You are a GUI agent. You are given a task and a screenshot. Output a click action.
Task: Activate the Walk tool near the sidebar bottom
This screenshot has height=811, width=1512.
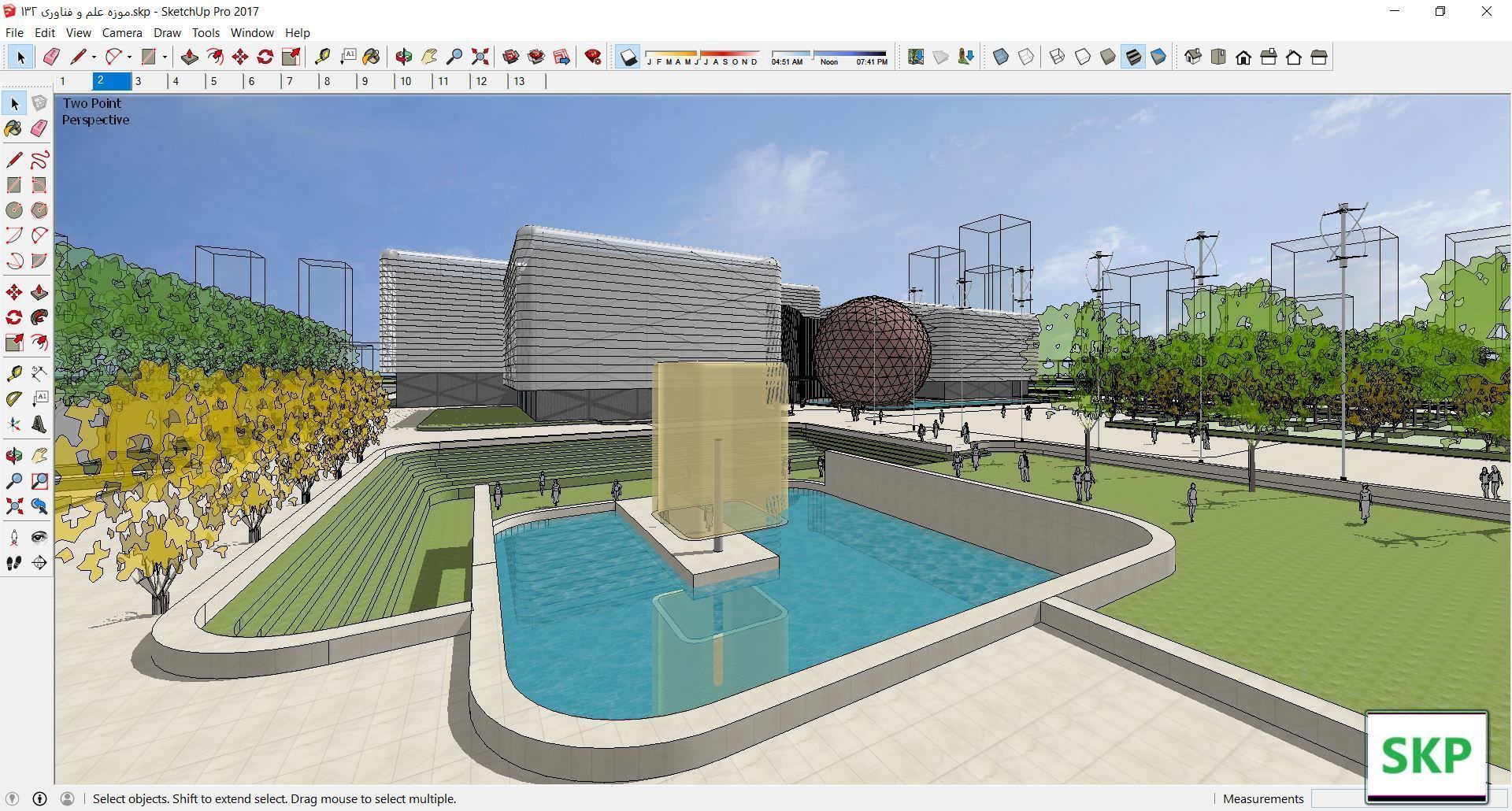pos(13,562)
